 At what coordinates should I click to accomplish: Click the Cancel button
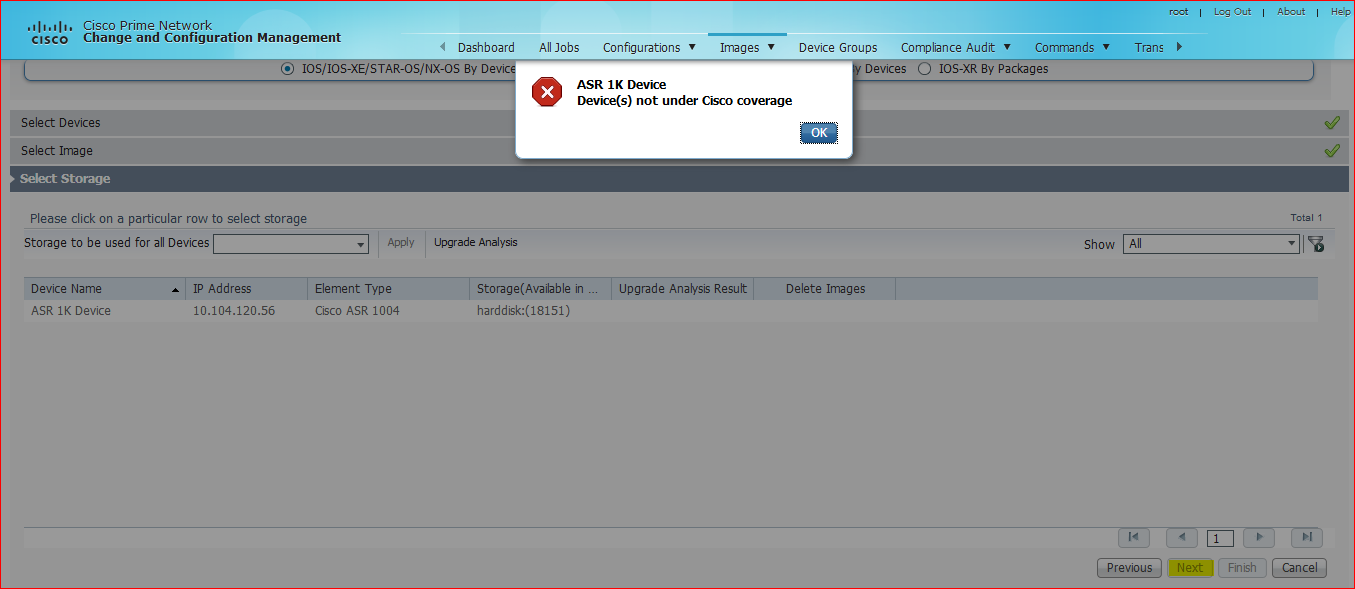tap(1300, 568)
